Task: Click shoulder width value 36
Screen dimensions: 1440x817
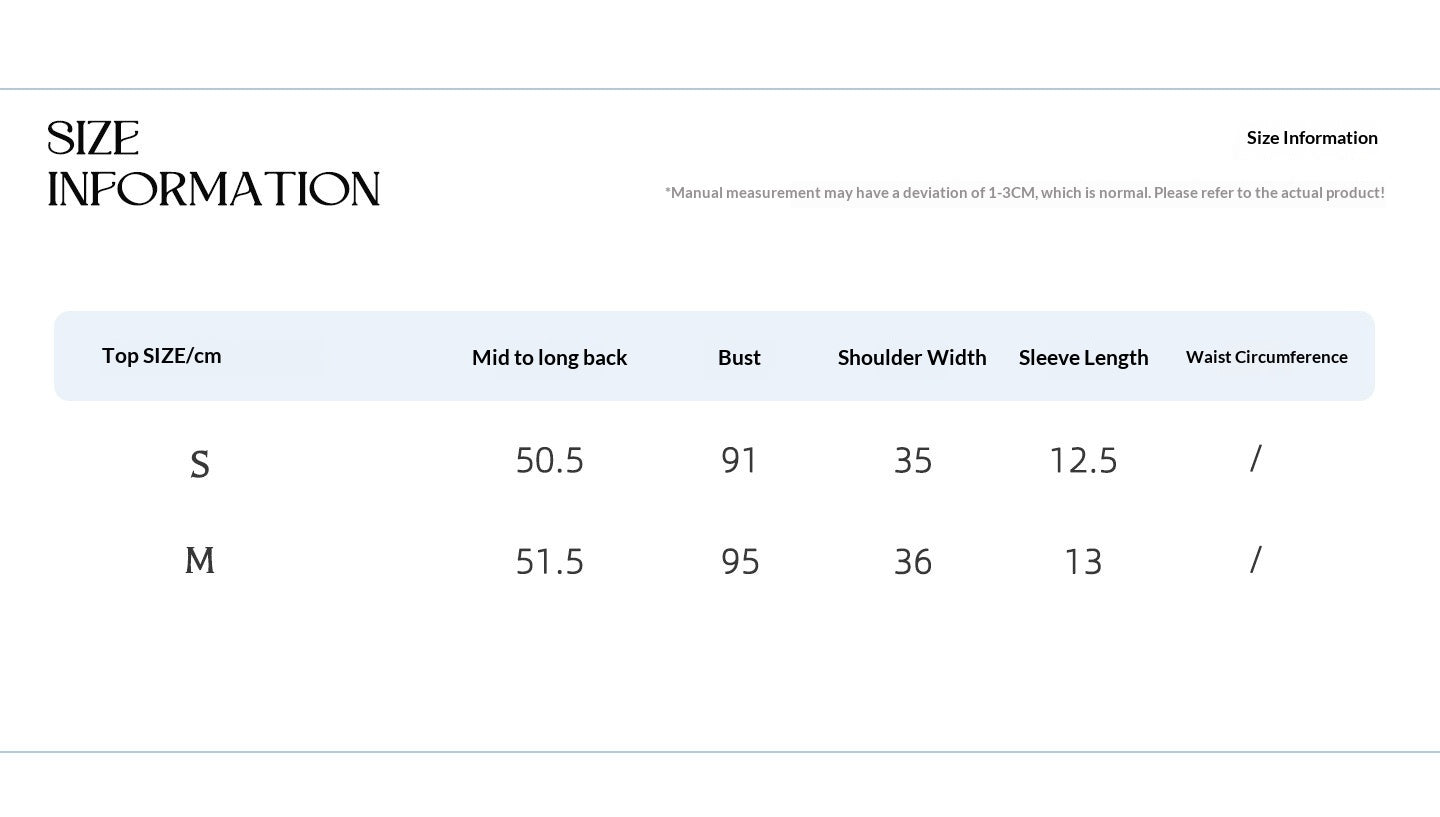Action: tap(913, 561)
